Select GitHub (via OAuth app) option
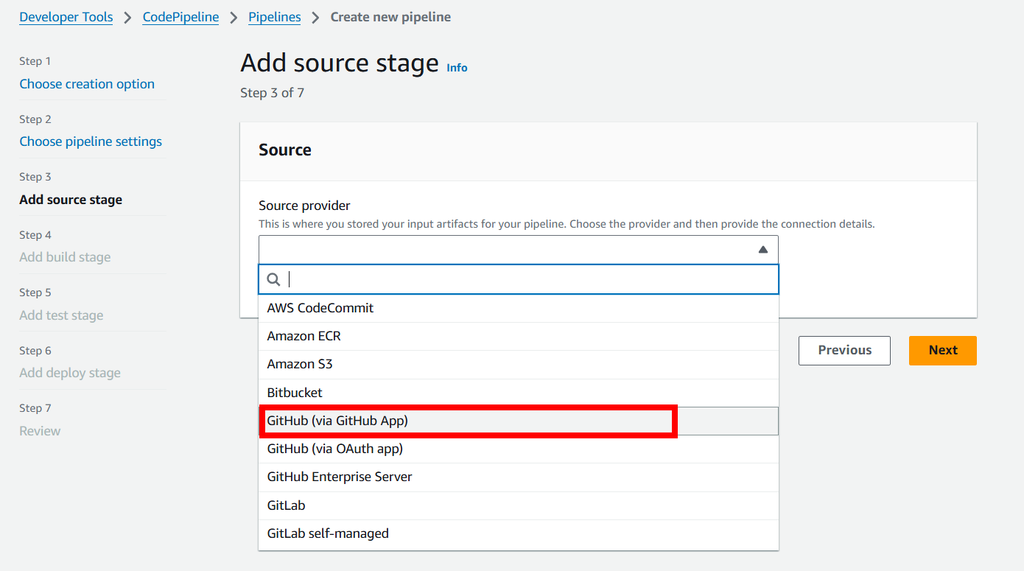The height and width of the screenshot is (571, 1024). 519,449
